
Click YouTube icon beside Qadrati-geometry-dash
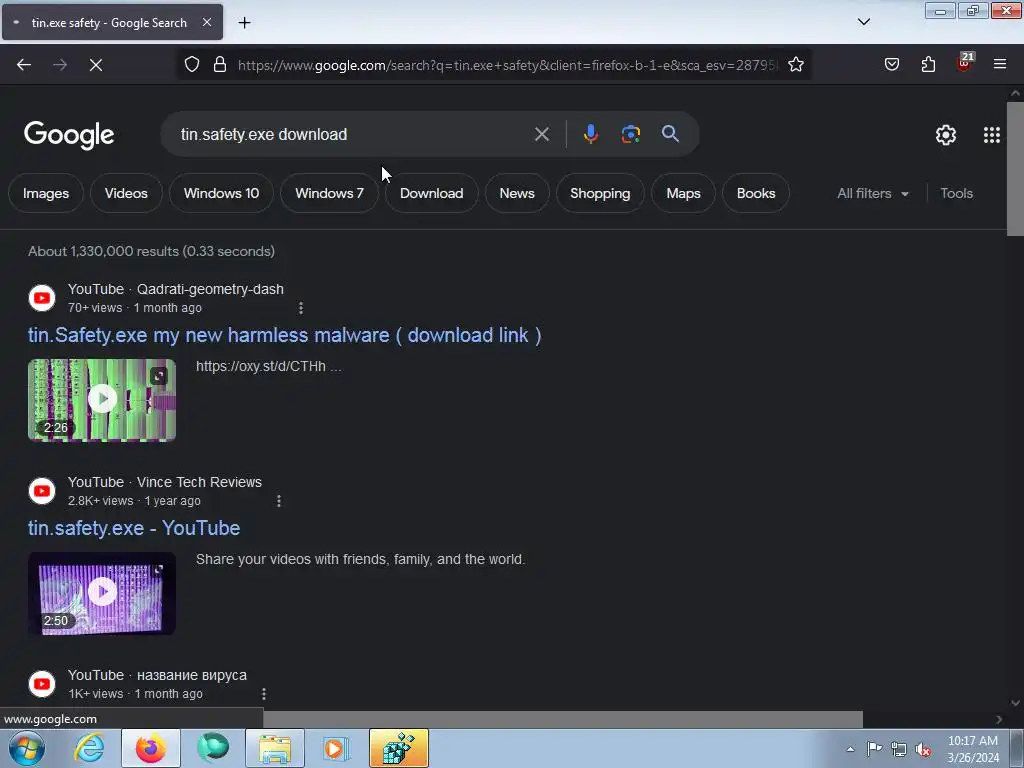[42, 298]
